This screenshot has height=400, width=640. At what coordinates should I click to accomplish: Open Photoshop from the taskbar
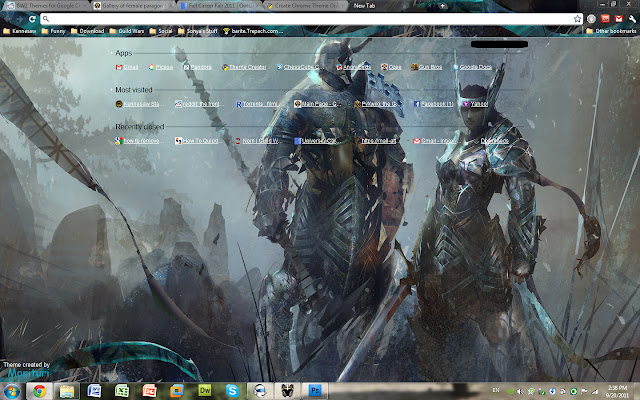(315, 391)
